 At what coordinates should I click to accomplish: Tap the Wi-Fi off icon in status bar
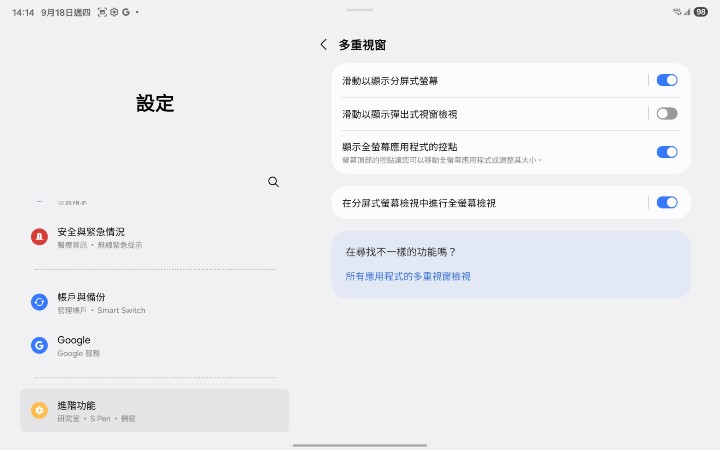677,12
